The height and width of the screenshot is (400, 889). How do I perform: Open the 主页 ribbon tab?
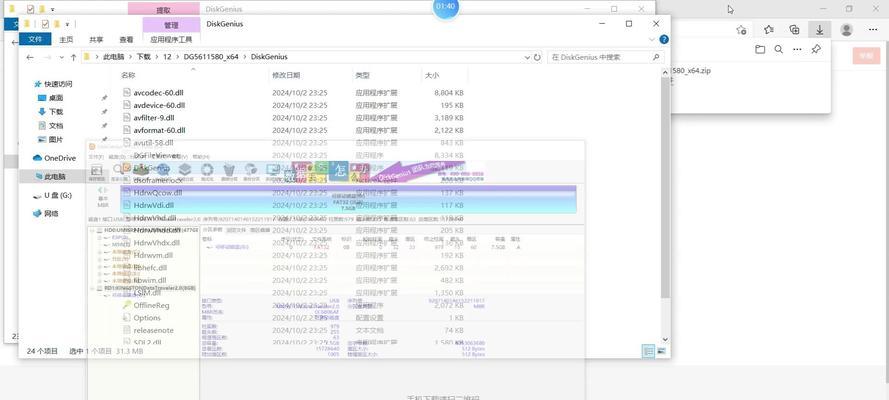click(66, 40)
